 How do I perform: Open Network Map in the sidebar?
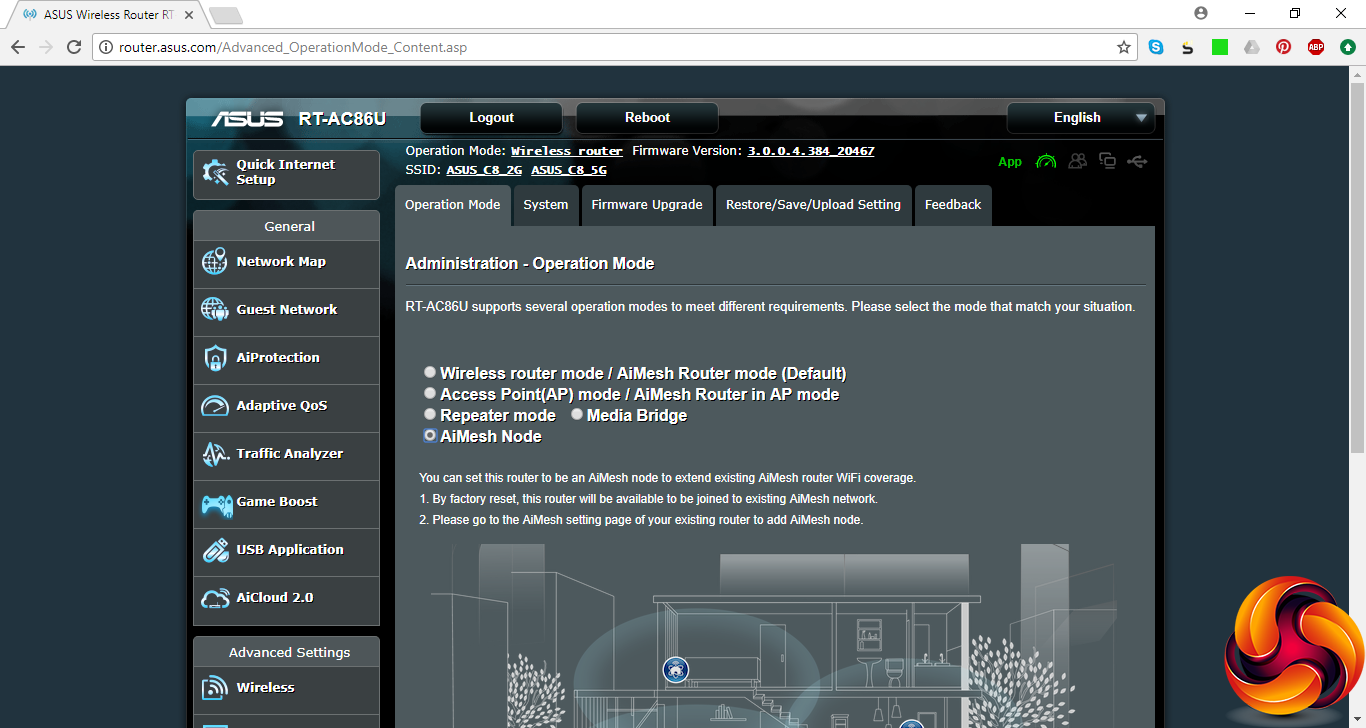point(286,263)
